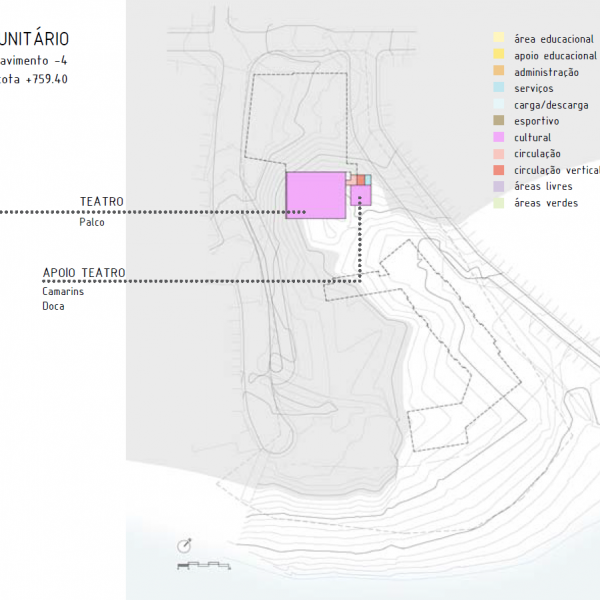Click the 'Palco' sub-label
The height and width of the screenshot is (600, 600).
(93, 223)
